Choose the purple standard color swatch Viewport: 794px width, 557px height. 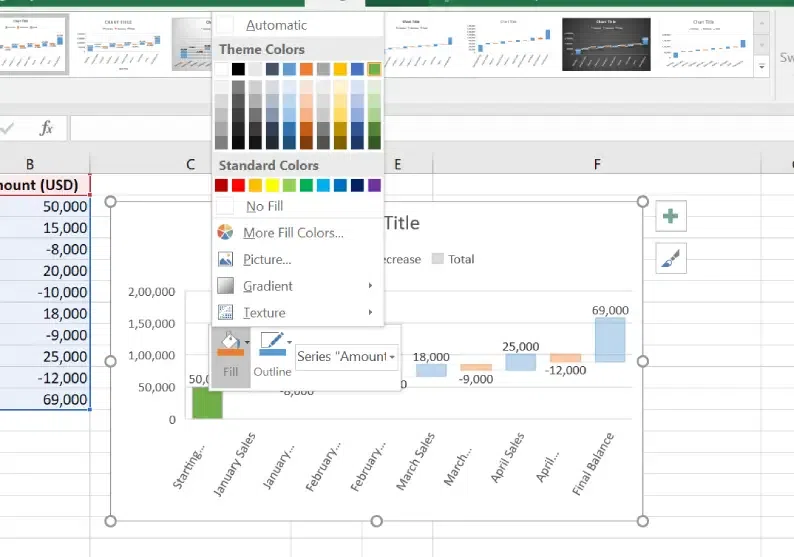point(374,185)
